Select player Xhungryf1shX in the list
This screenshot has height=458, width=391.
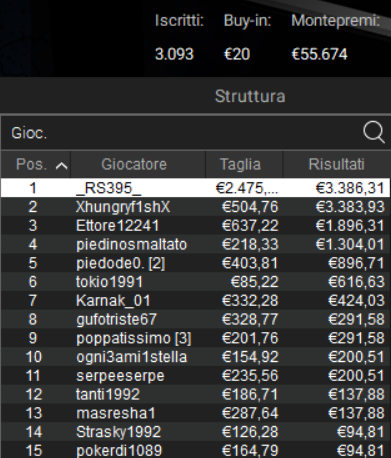(x=195, y=207)
